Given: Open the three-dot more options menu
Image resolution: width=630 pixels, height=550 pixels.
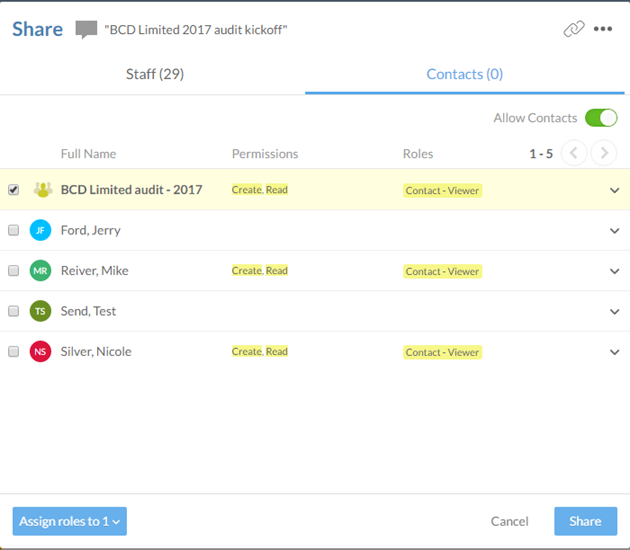Looking at the screenshot, I should click(x=603, y=29).
